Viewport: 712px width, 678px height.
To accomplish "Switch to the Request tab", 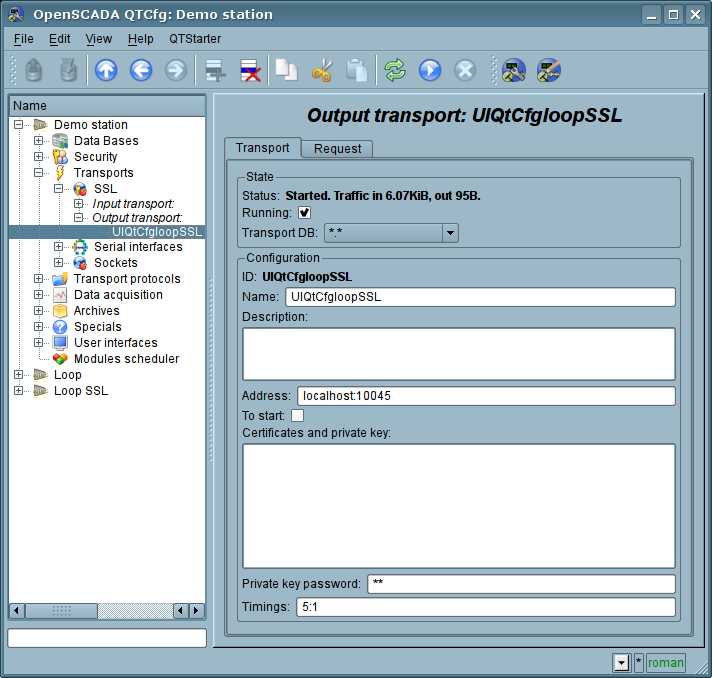I will coord(337,149).
